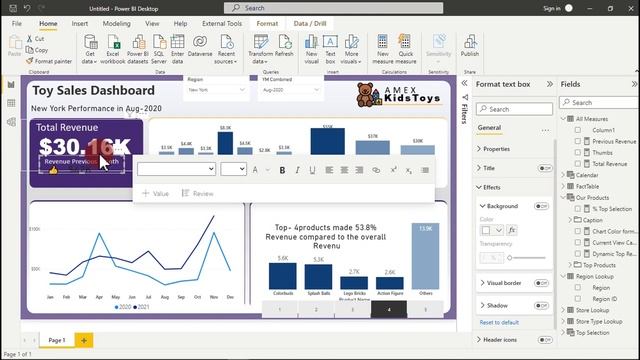Apply subscript formatting
Screen dimensions: 640x360
click(409, 170)
